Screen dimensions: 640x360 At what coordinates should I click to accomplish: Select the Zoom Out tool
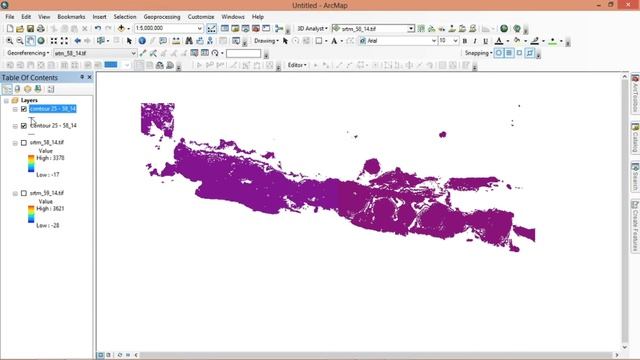pyautogui.click(x=20, y=41)
